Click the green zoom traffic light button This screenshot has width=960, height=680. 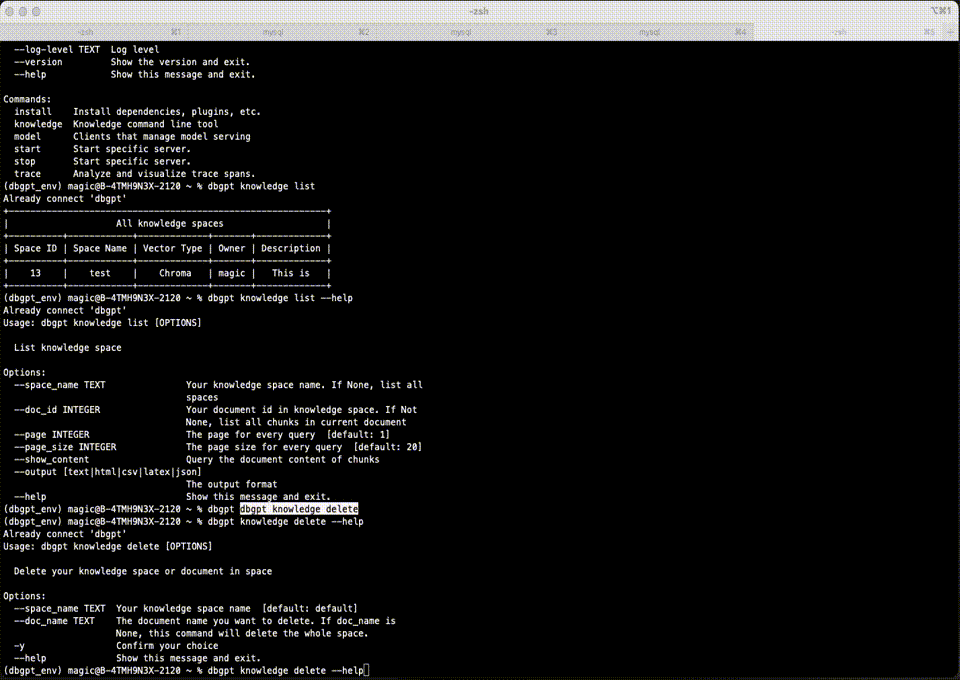[37, 11]
